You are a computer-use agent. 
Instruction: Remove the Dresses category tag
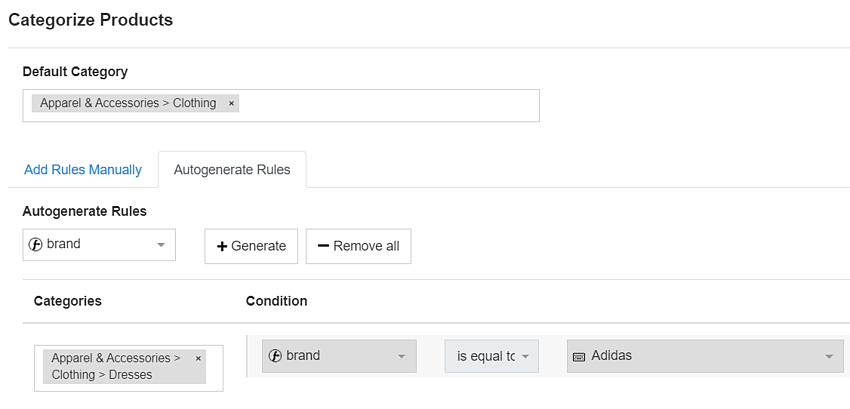click(198, 358)
